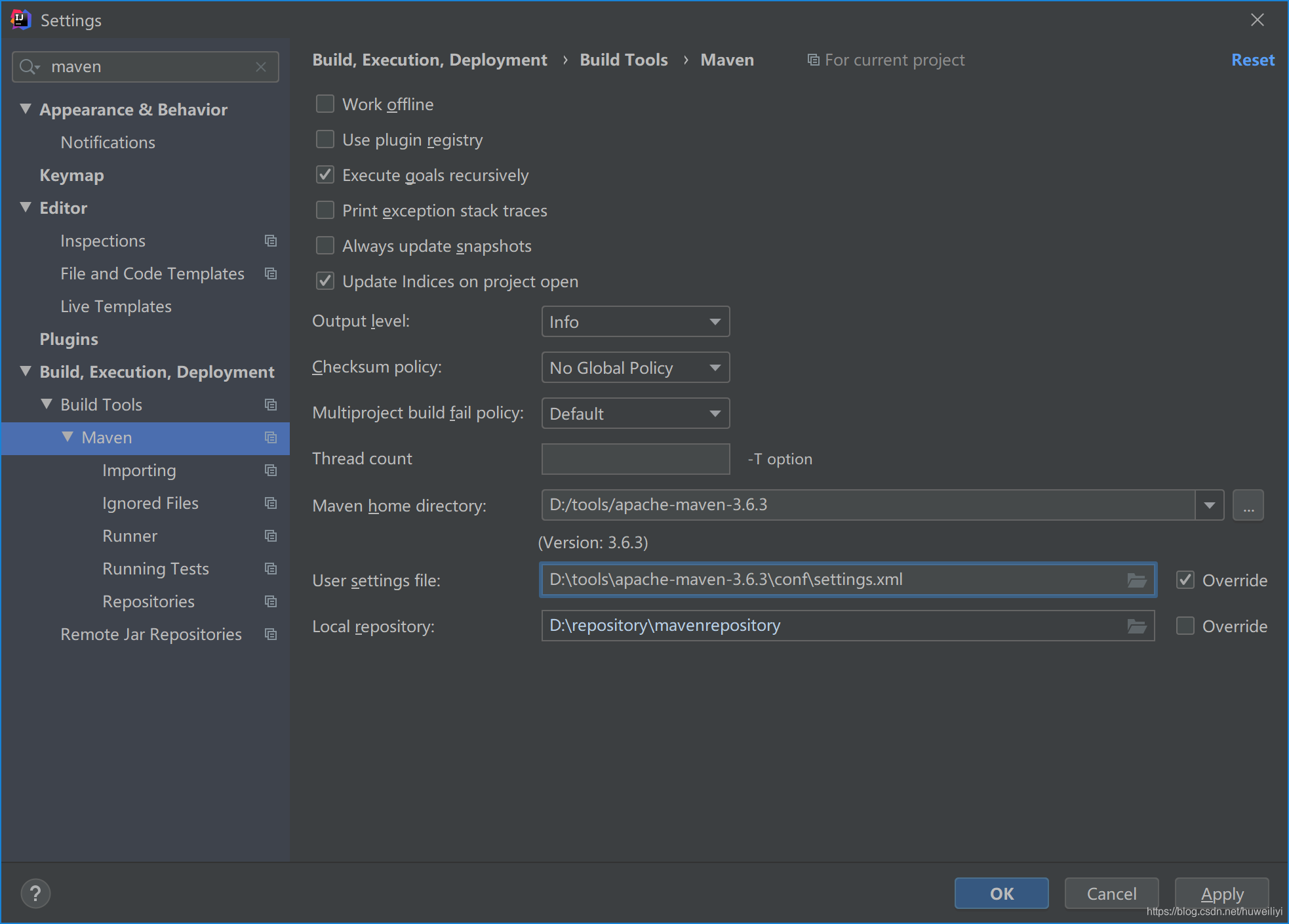Enable Always update snapshots checkbox

pyautogui.click(x=325, y=245)
